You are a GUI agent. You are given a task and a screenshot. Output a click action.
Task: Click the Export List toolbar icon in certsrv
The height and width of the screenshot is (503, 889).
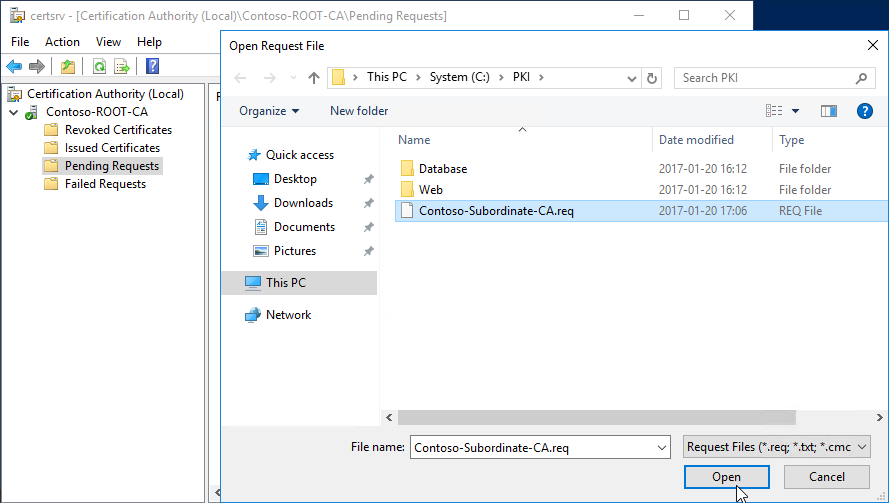[122, 66]
